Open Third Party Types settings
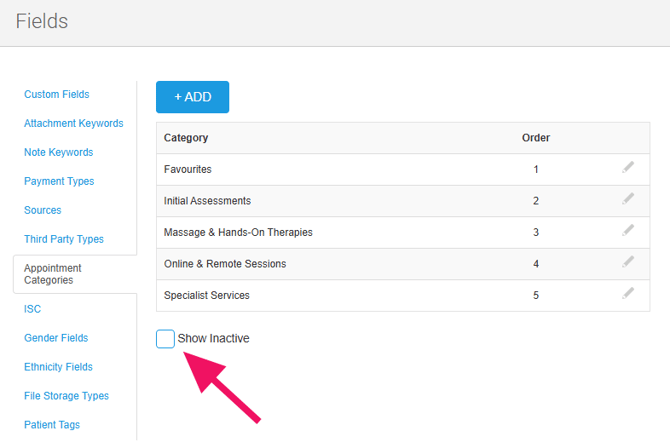Screen dimensions: 670x448 point(64,239)
